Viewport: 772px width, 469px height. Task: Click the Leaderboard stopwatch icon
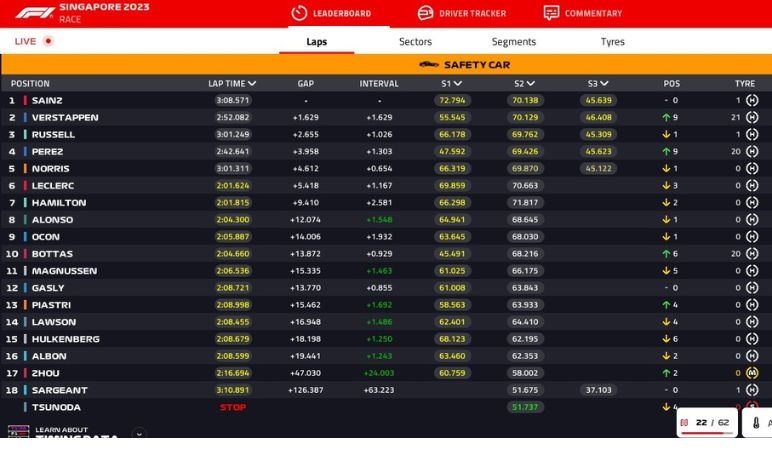[299, 13]
